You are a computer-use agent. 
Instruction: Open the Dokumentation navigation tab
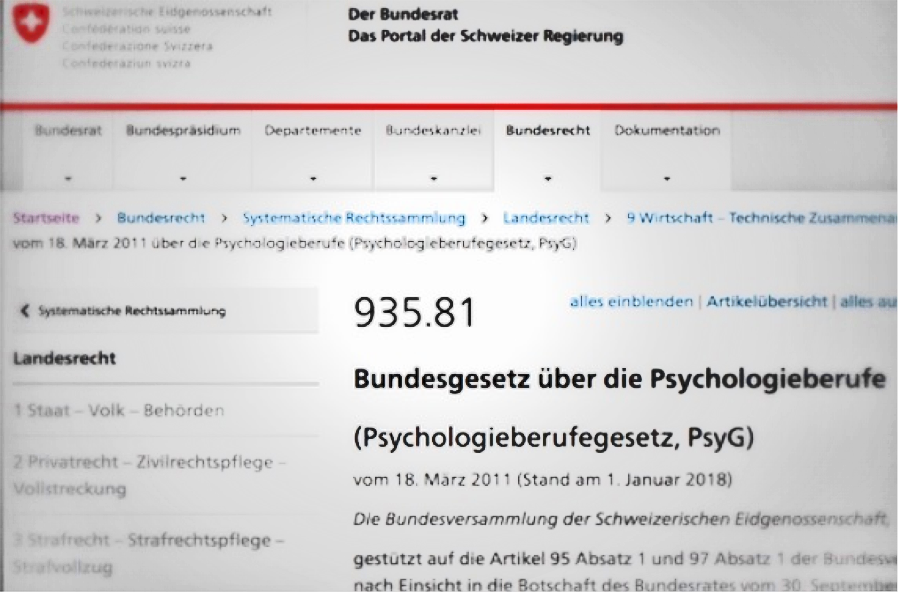(x=667, y=151)
